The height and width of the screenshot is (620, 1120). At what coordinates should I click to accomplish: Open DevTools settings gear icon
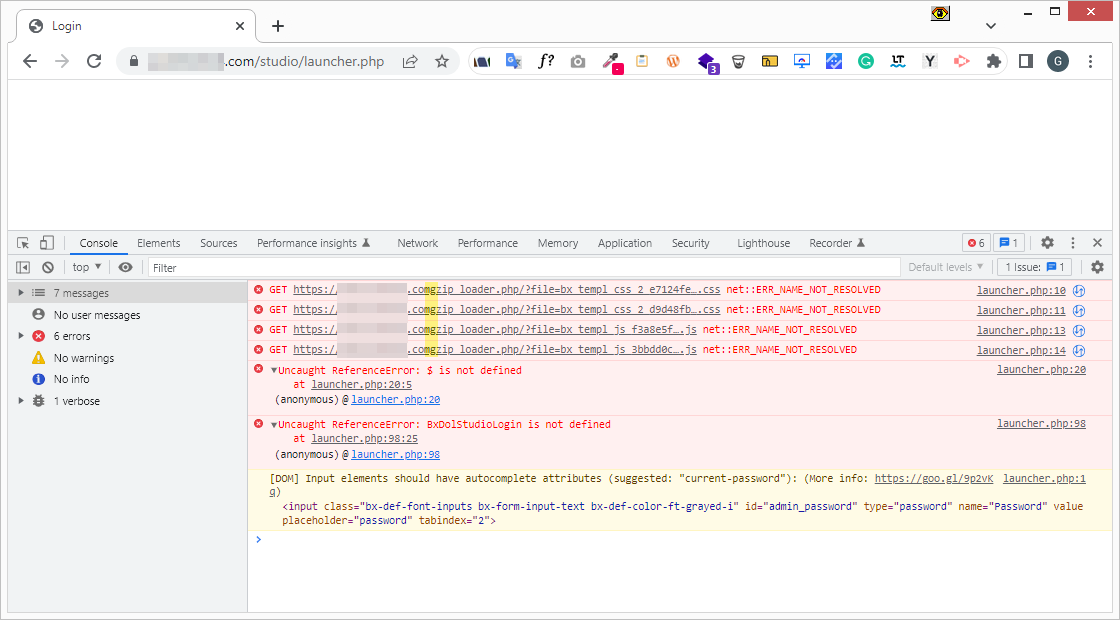pos(1047,243)
